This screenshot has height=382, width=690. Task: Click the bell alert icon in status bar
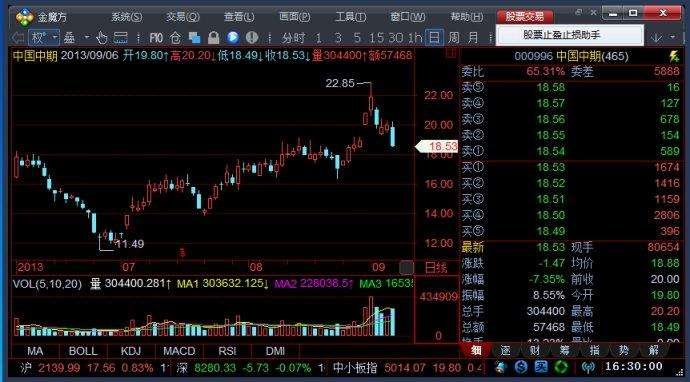[x=501, y=366]
